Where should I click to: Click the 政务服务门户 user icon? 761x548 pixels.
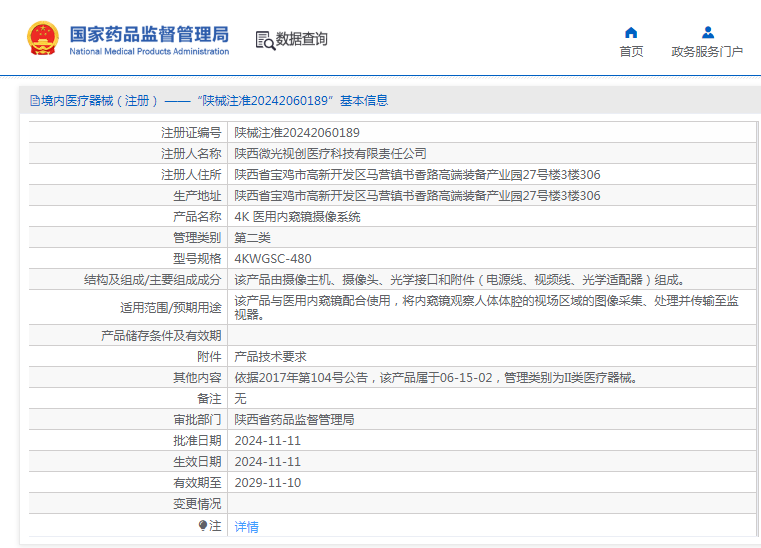click(x=708, y=33)
